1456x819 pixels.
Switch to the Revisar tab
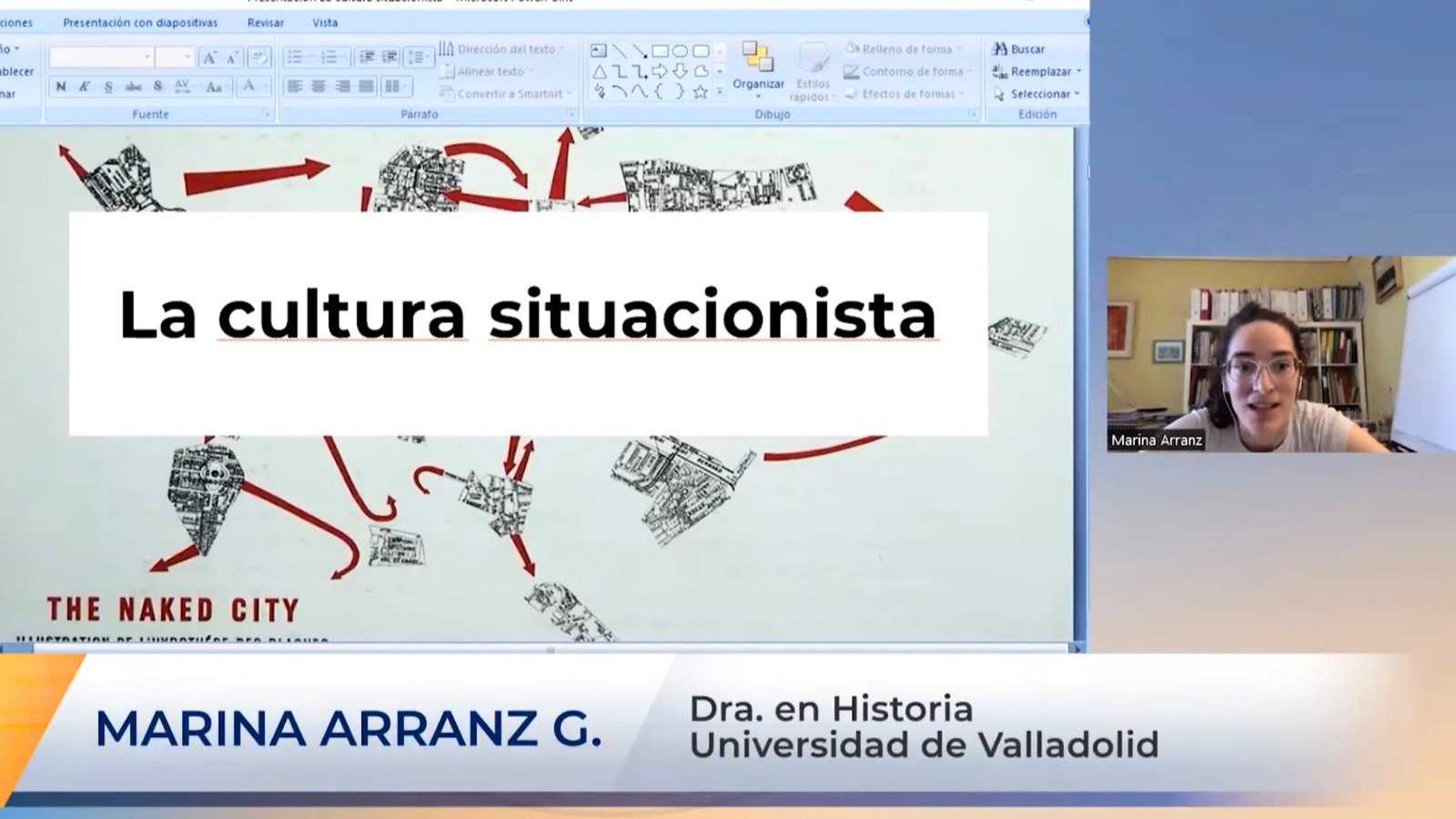point(266,23)
